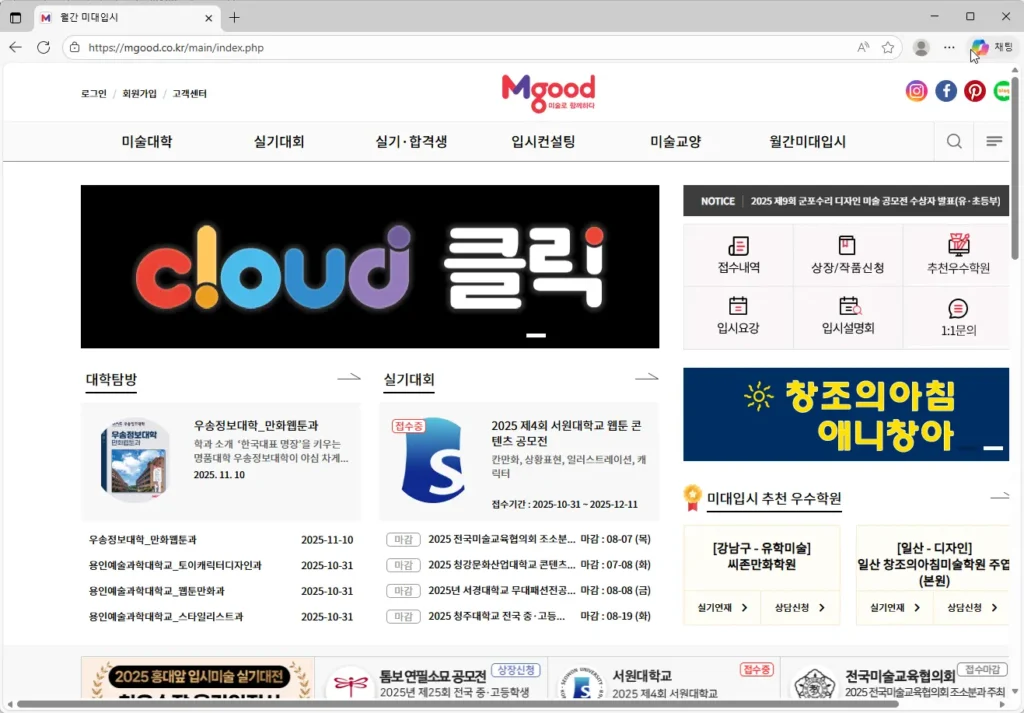Open the Instagram icon

[916, 90]
